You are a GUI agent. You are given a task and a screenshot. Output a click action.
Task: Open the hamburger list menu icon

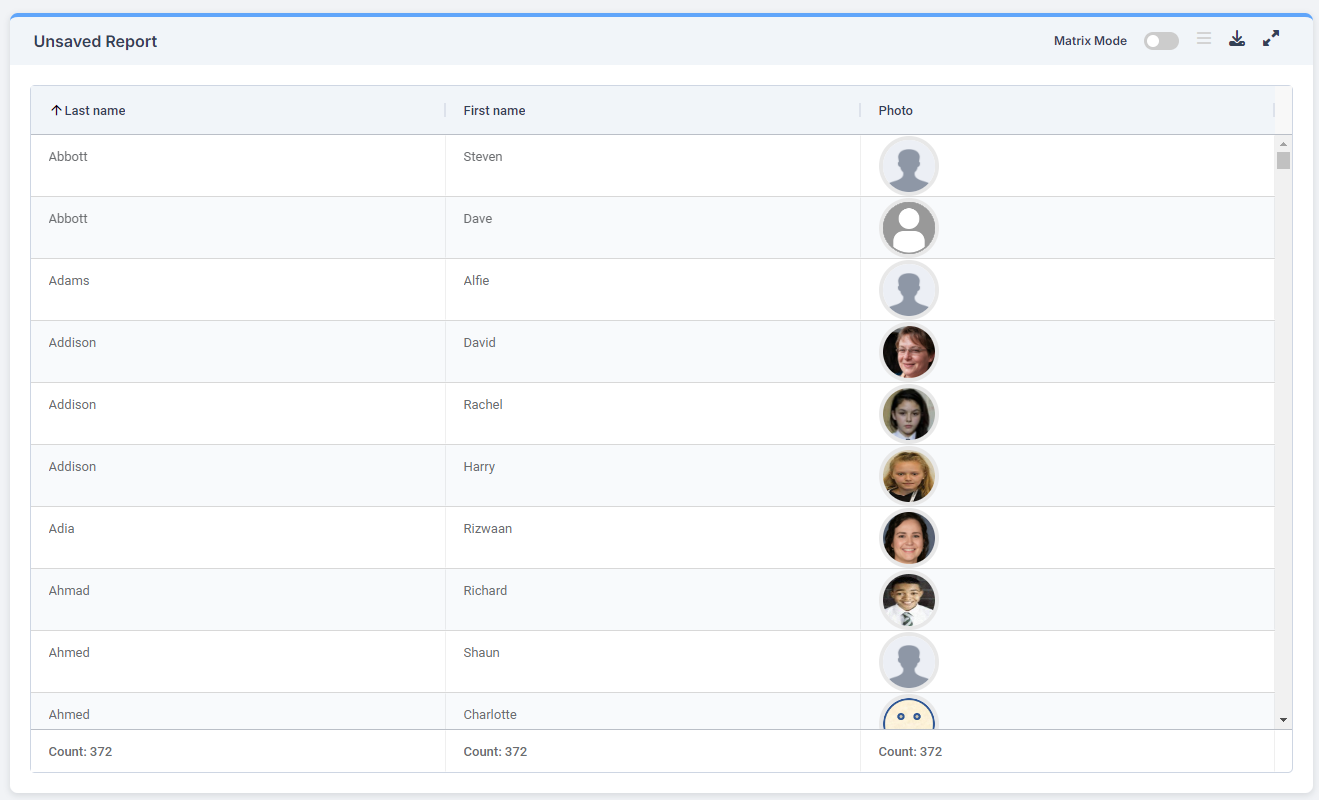1204,39
